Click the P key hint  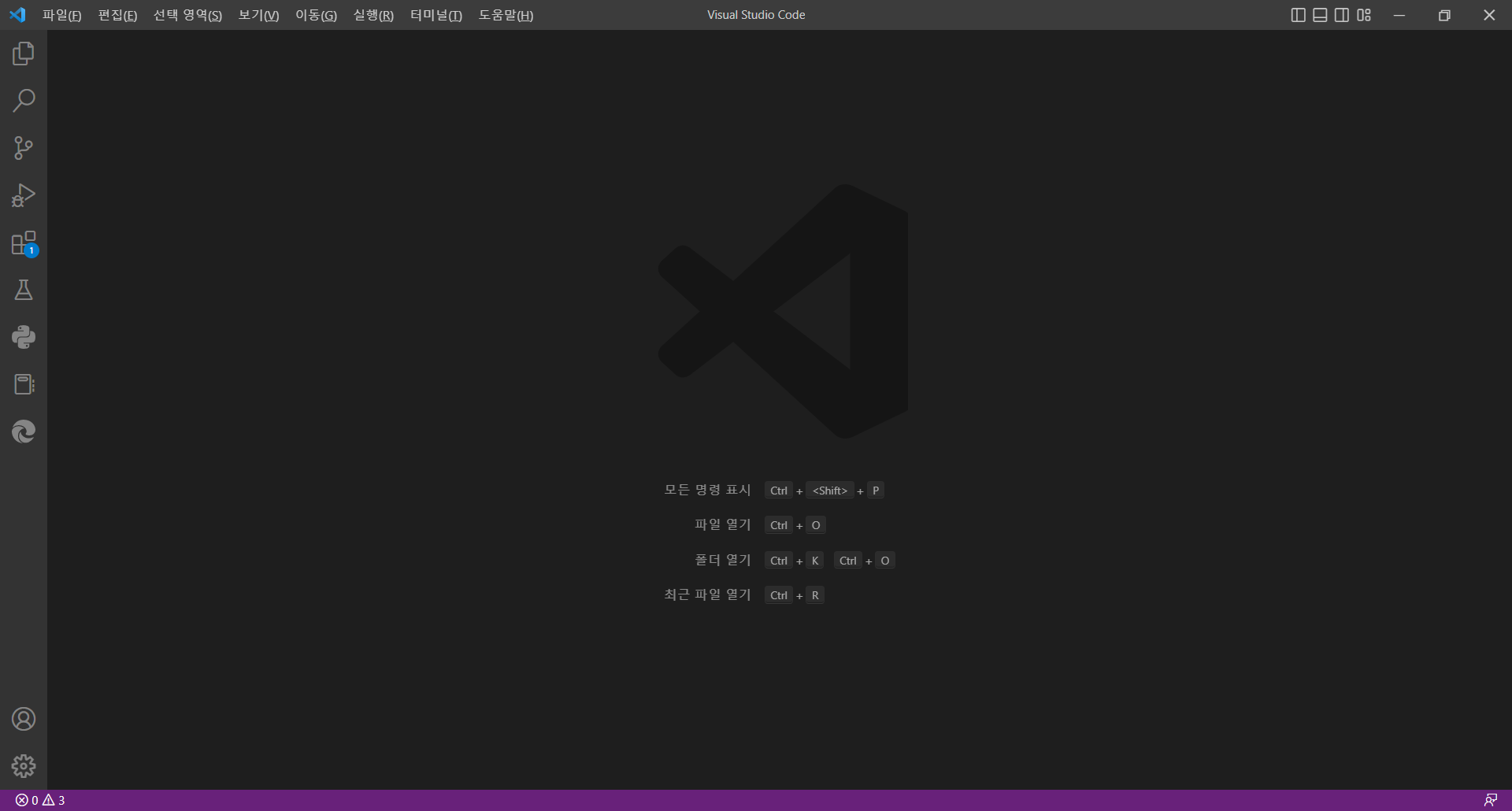tap(876, 491)
